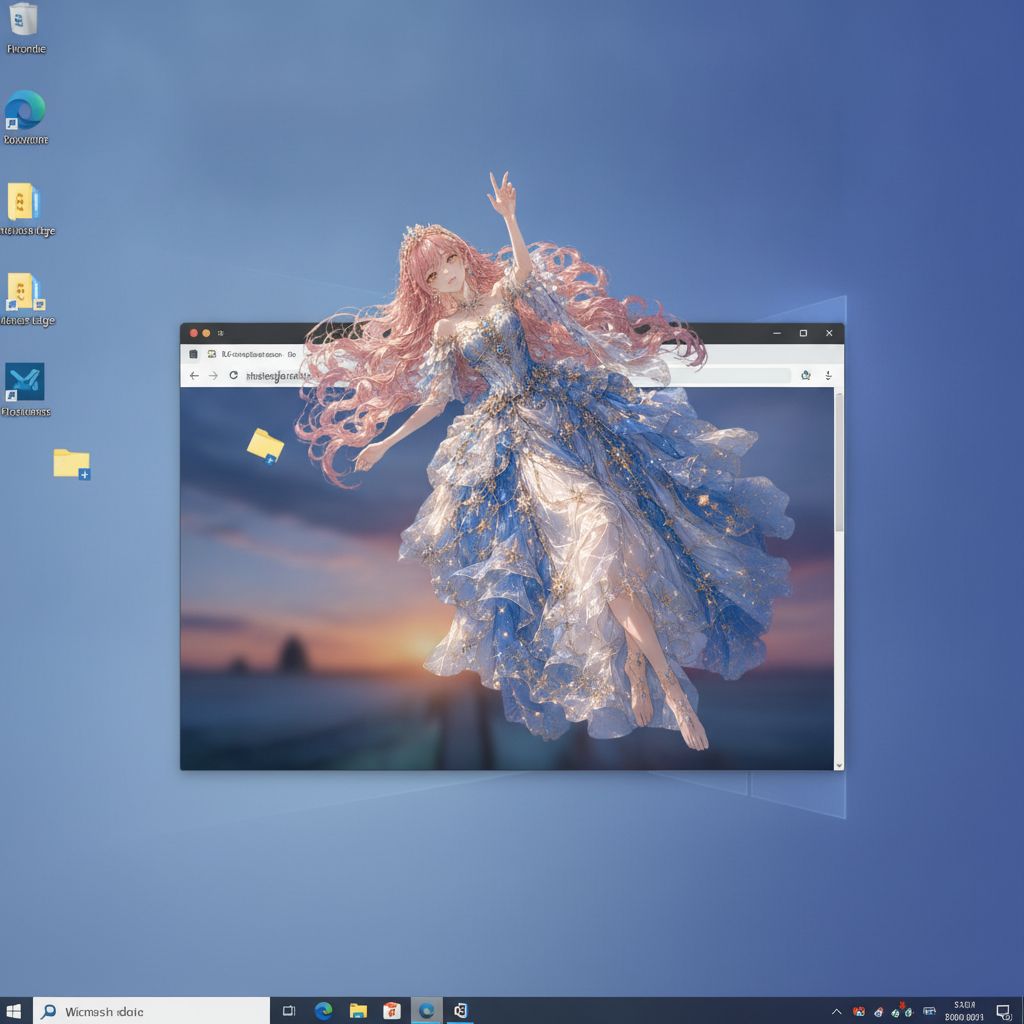The image size is (1024, 1024).
Task: Select the blue app shortcut desktop icon
Action: [x=25, y=390]
